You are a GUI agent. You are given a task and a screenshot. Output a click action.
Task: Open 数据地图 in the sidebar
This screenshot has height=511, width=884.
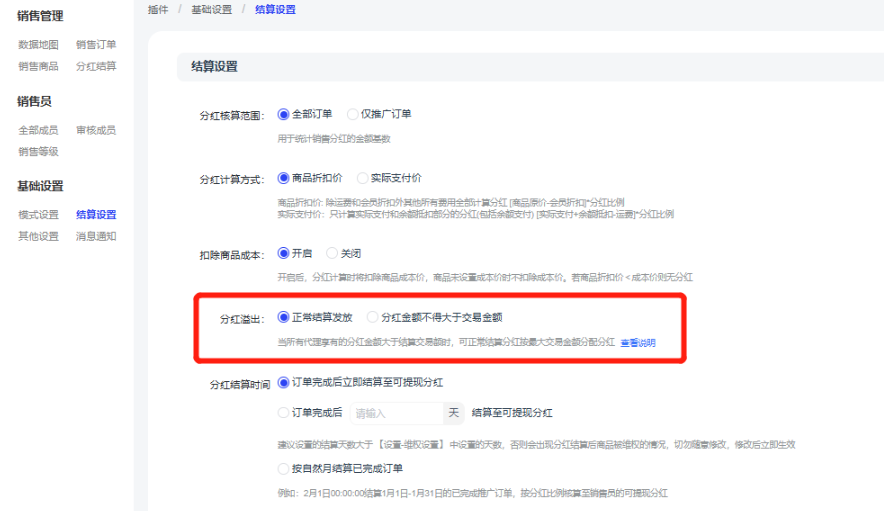[x=38, y=45]
